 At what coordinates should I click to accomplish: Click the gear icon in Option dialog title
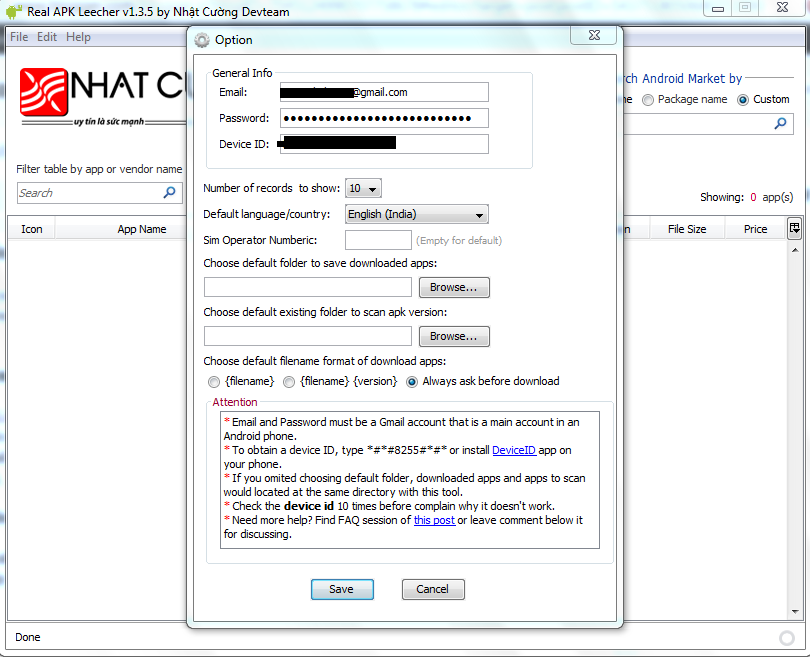(x=201, y=40)
